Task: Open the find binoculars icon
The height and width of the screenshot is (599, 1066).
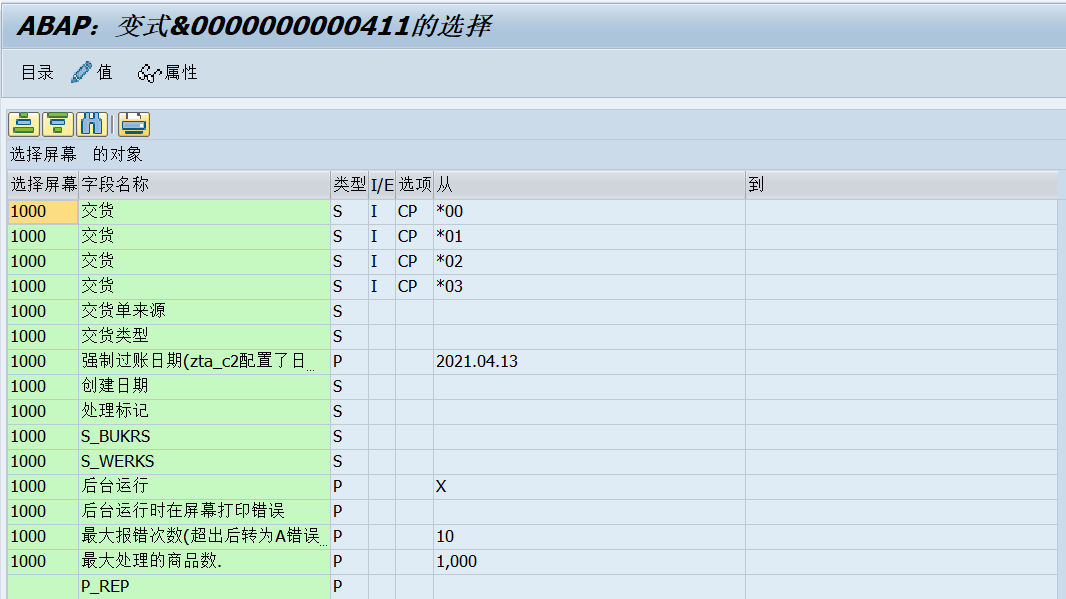Action: click(92, 124)
